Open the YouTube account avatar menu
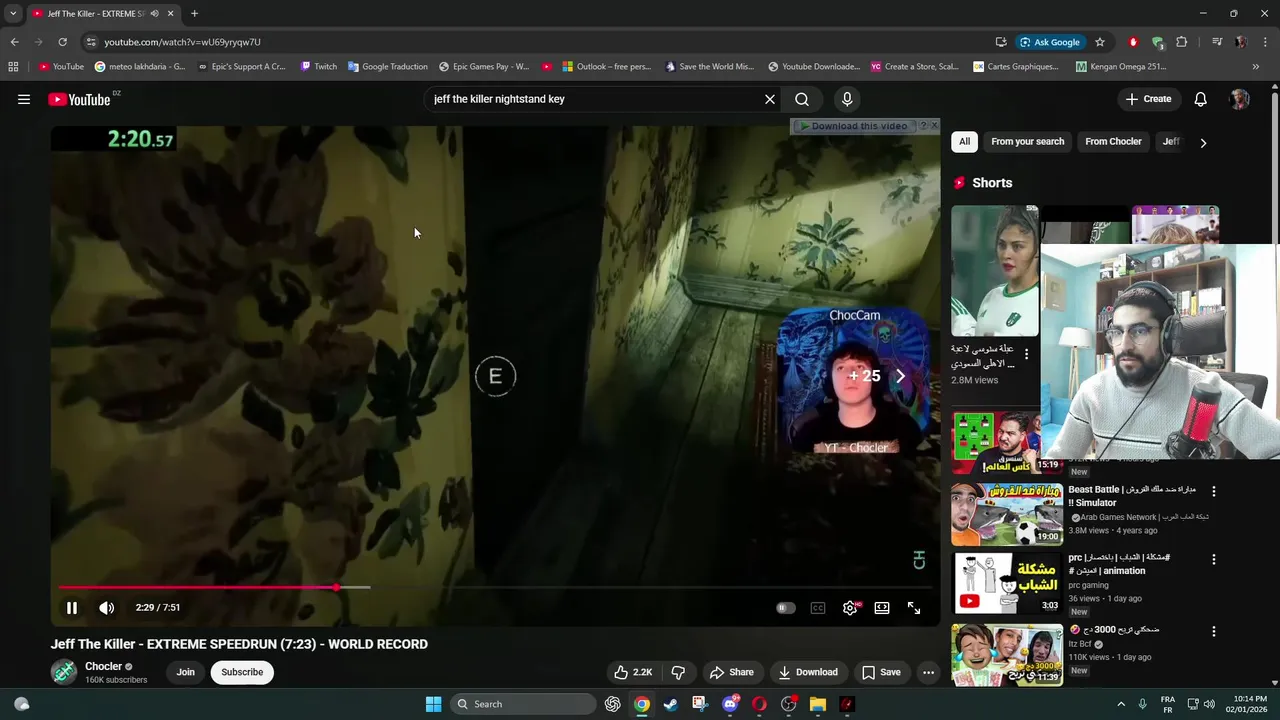Screen dimensions: 1280x720 point(1240,99)
